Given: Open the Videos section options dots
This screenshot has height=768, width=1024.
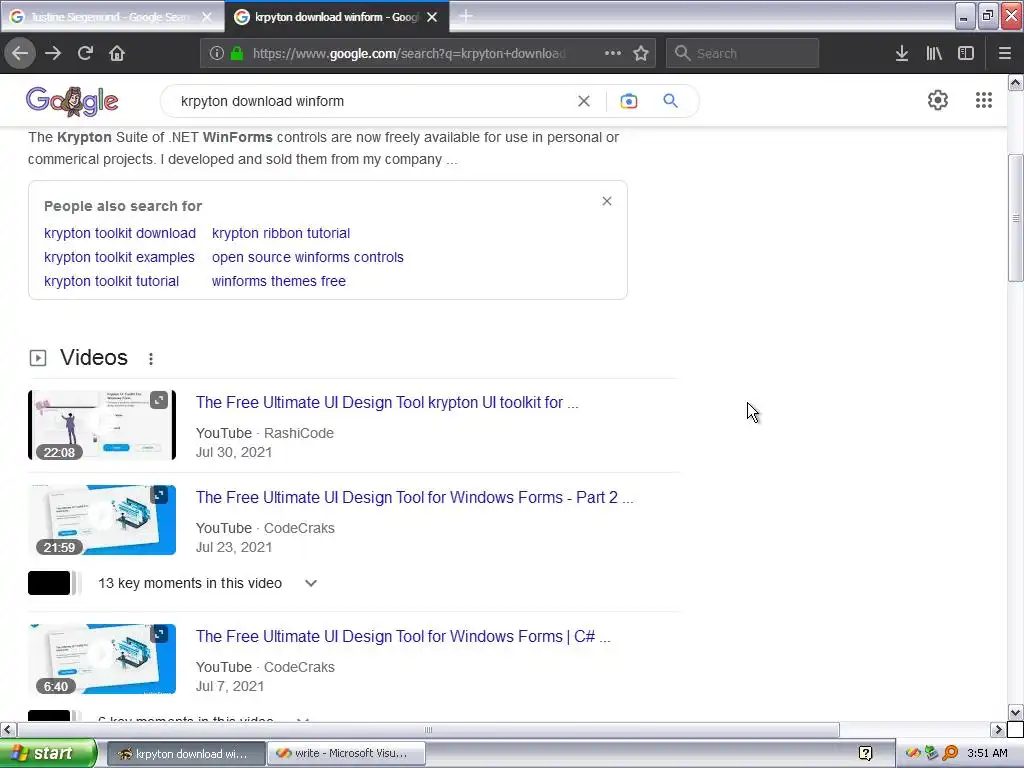Looking at the screenshot, I should pyautogui.click(x=151, y=359).
